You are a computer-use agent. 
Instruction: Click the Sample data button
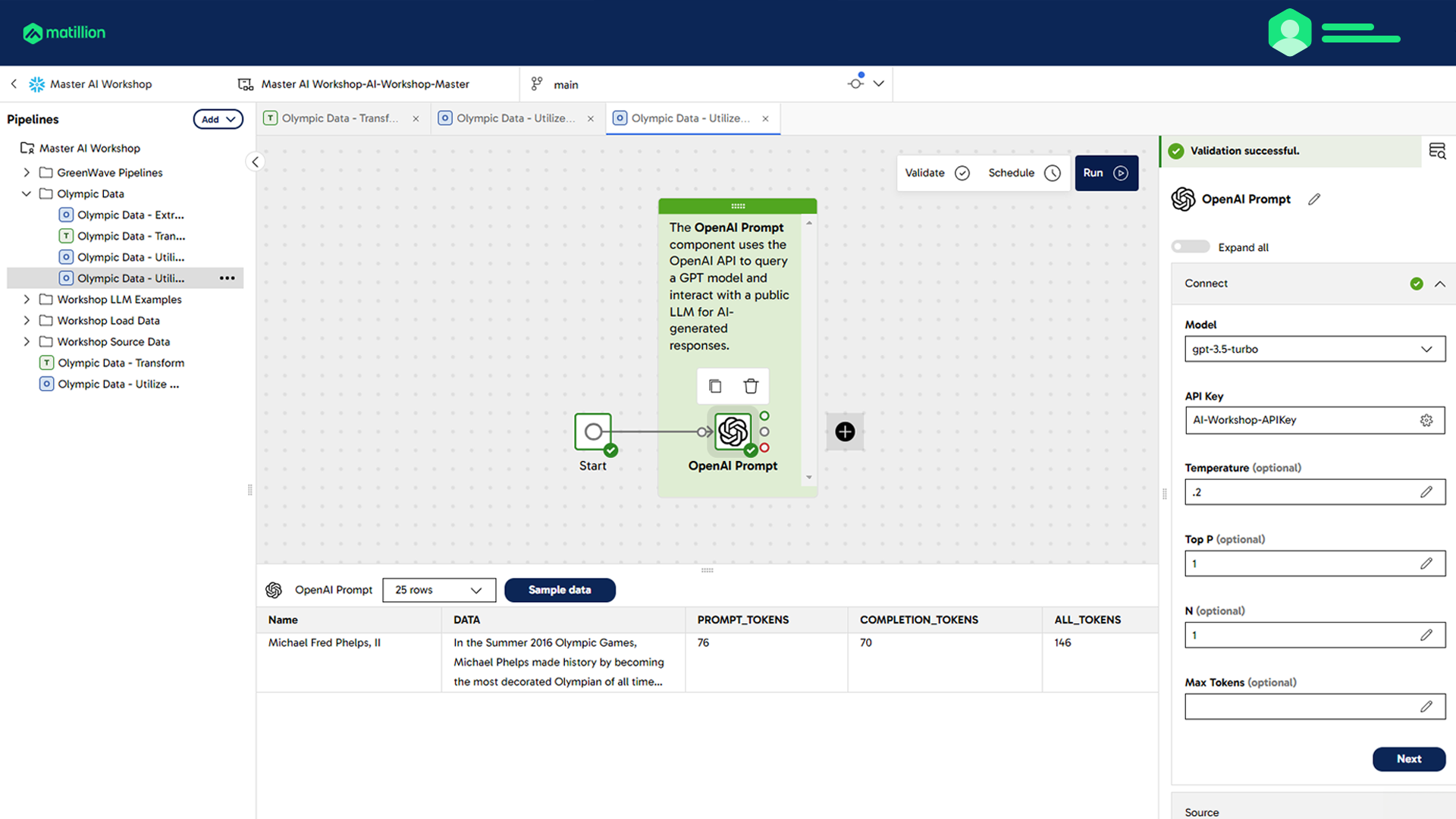tap(560, 590)
